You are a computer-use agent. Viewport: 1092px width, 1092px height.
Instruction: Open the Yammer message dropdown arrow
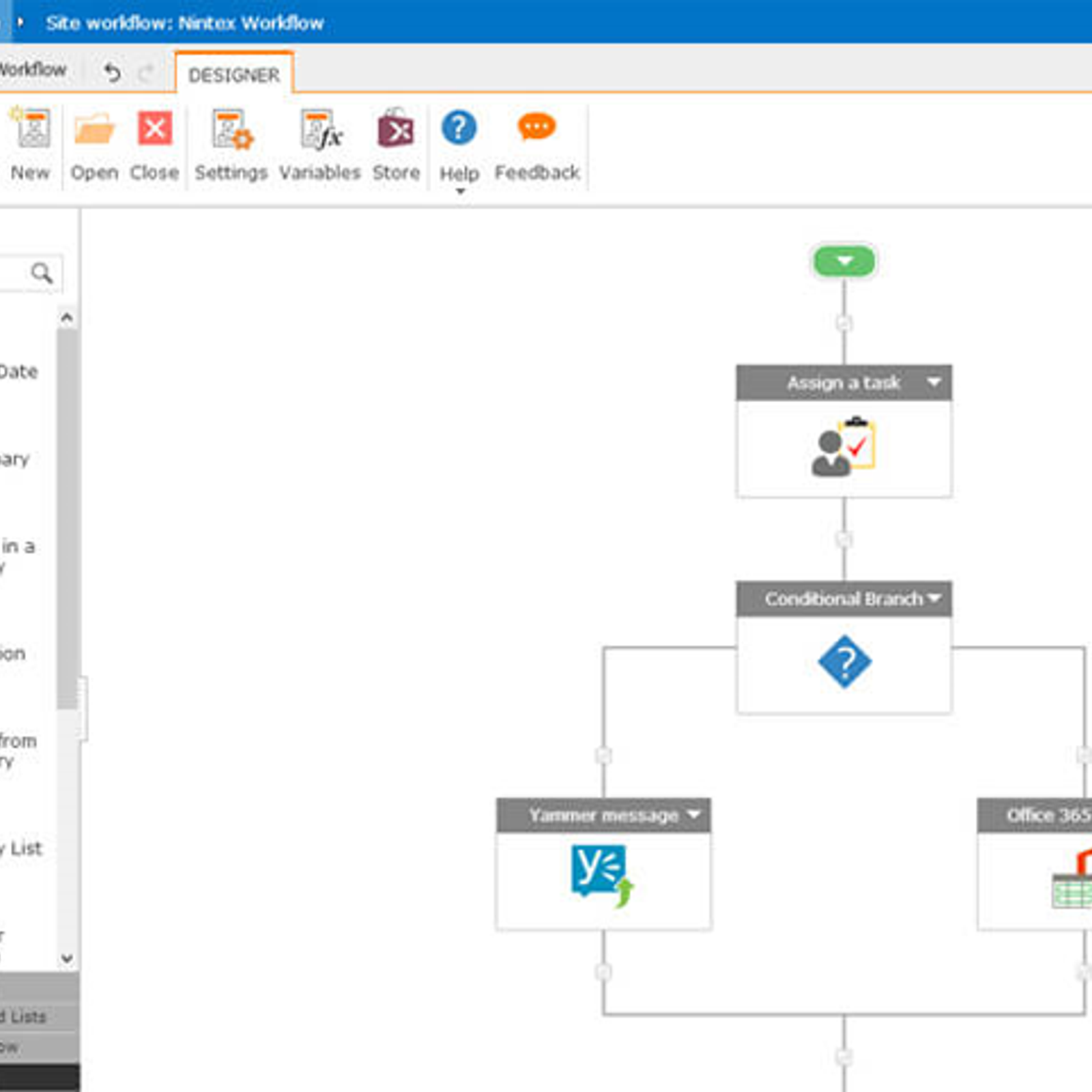[x=694, y=814]
